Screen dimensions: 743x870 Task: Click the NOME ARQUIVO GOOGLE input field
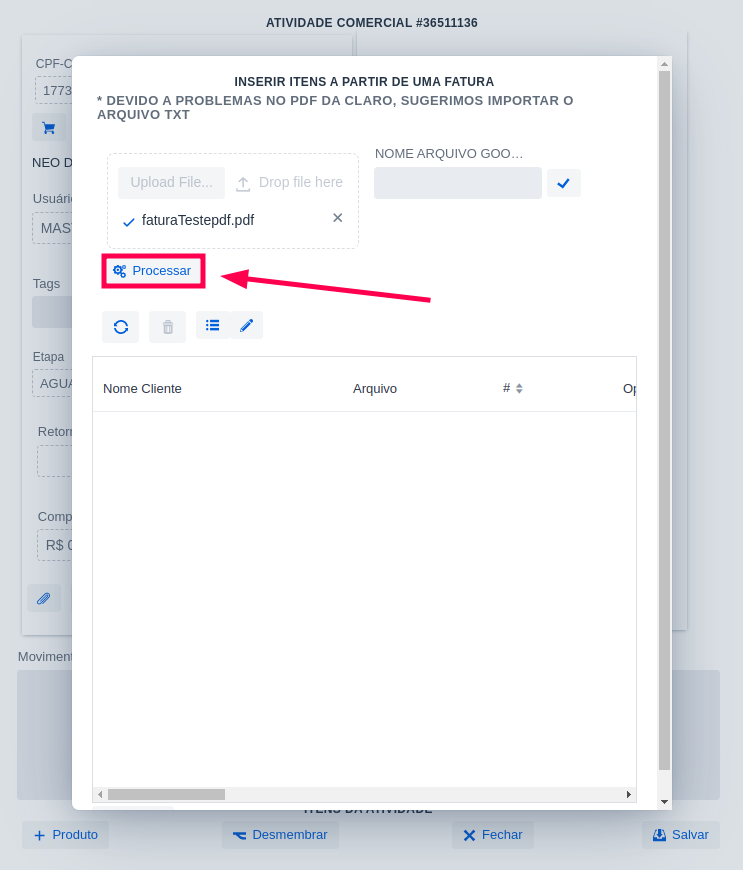tap(457, 183)
